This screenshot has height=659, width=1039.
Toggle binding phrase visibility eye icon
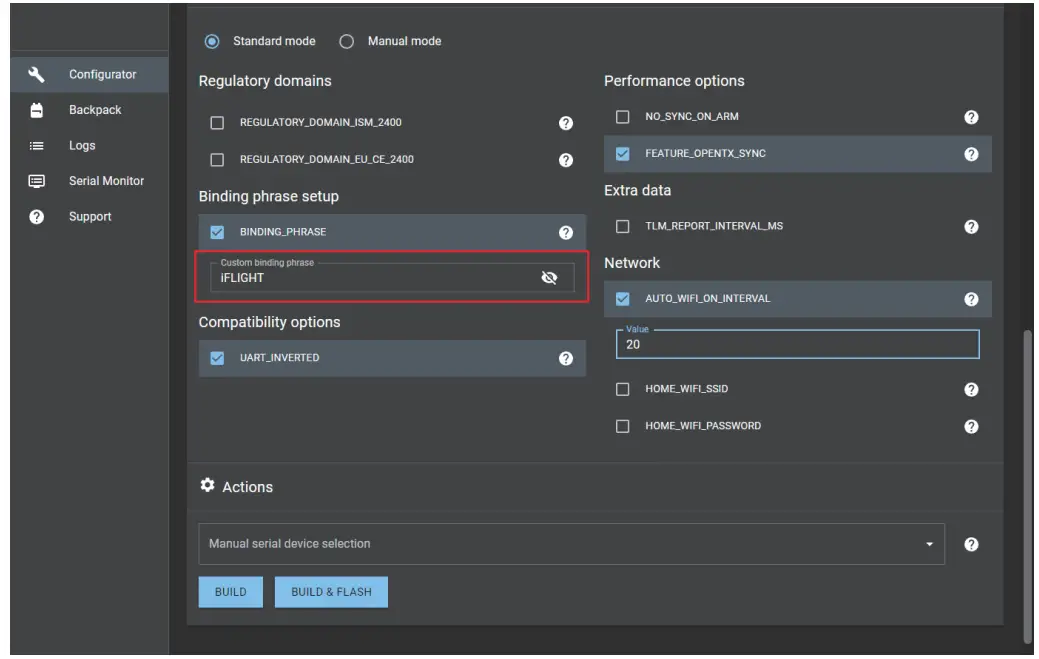point(549,278)
